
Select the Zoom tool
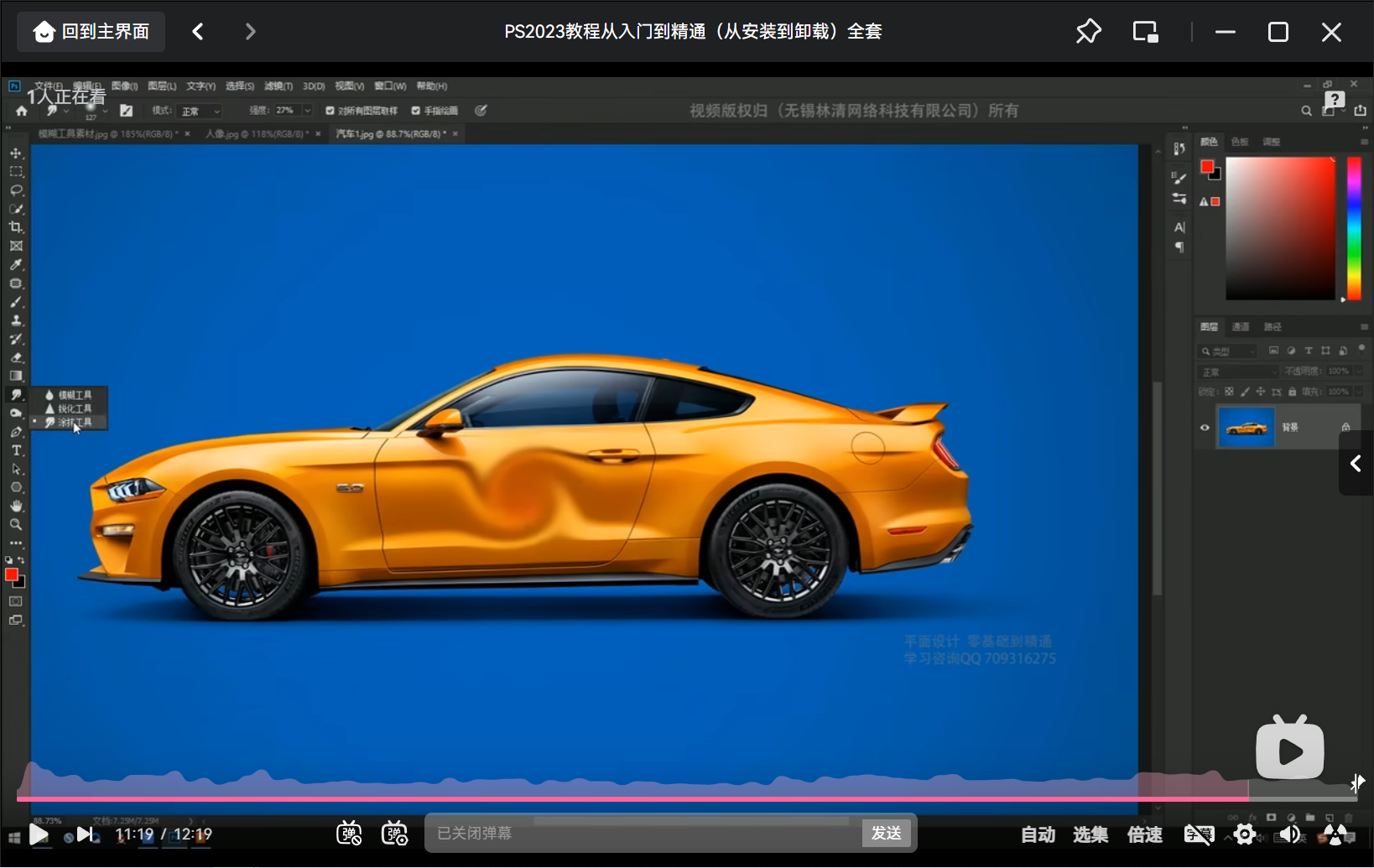point(16,524)
